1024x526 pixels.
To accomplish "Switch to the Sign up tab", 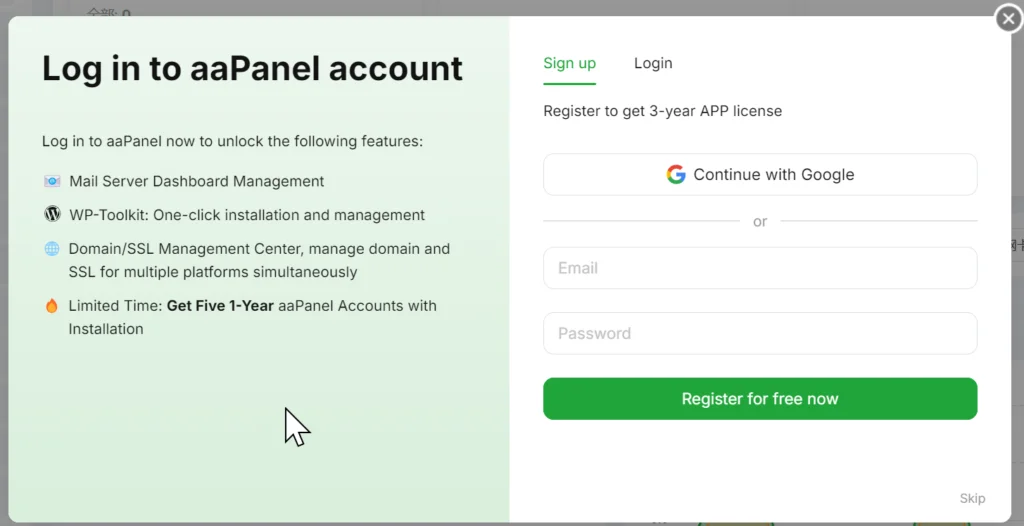I will [569, 63].
